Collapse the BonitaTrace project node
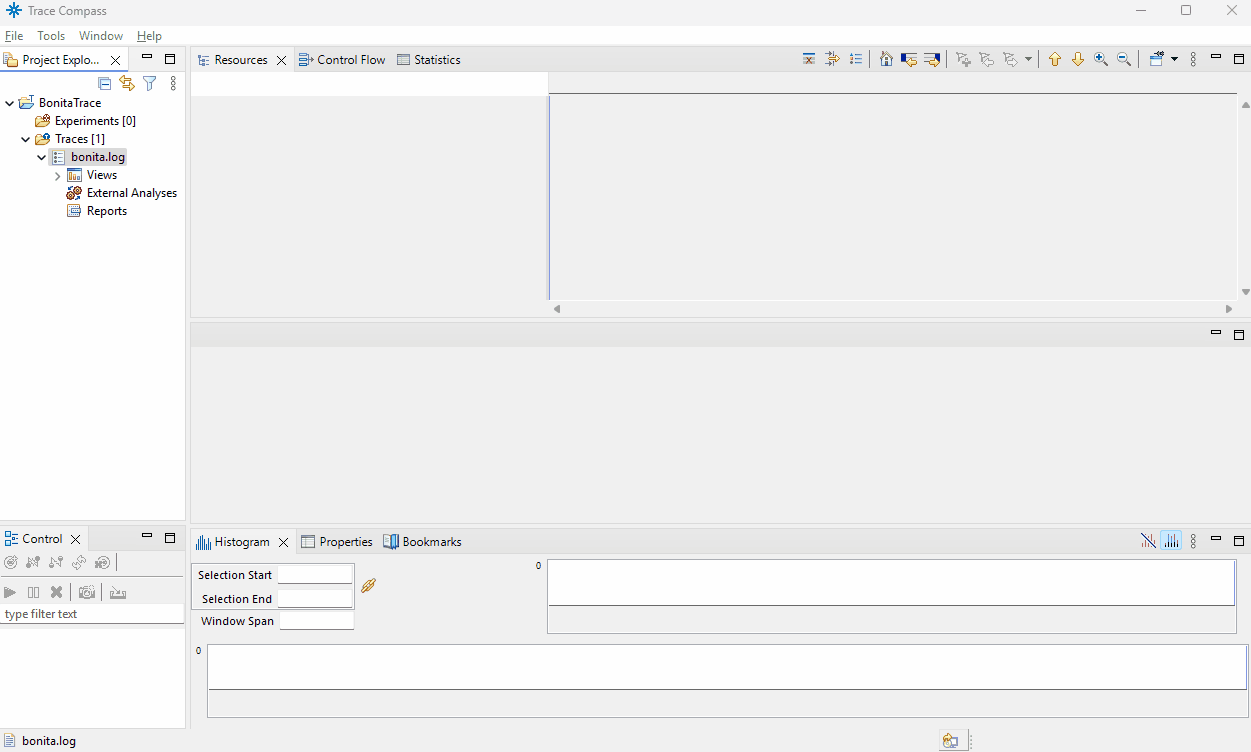Image resolution: width=1251 pixels, height=752 pixels. (x=10, y=103)
